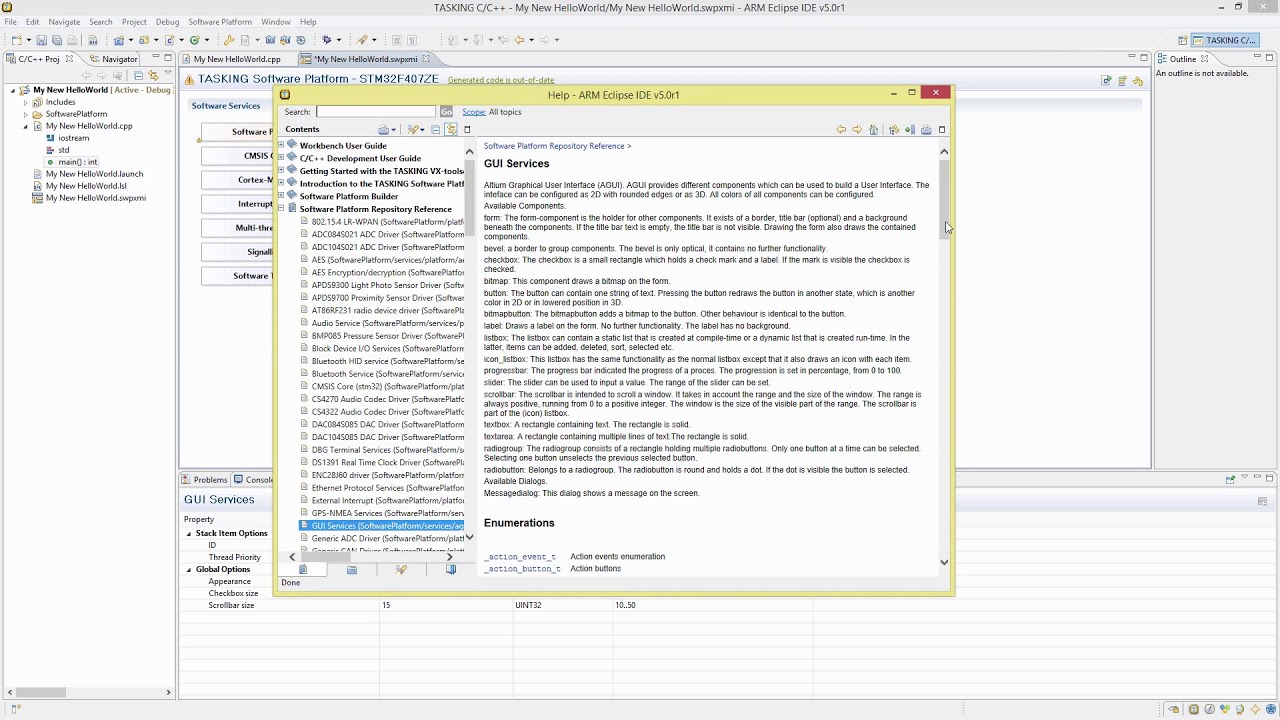Expand Includes folder in project tree
Viewport: 1280px width, 720px height.
(26, 102)
